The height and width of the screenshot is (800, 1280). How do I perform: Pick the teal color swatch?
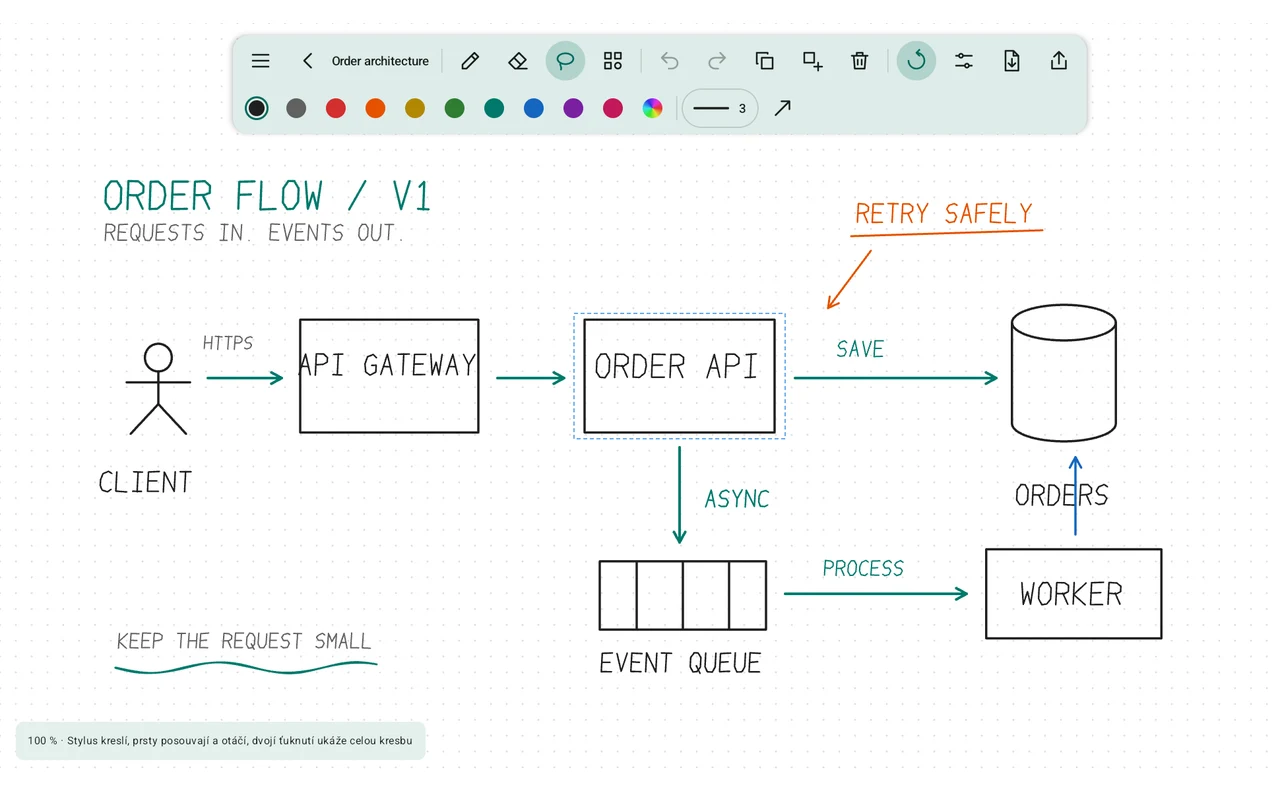pyautogui.click(x=494, y=108)
